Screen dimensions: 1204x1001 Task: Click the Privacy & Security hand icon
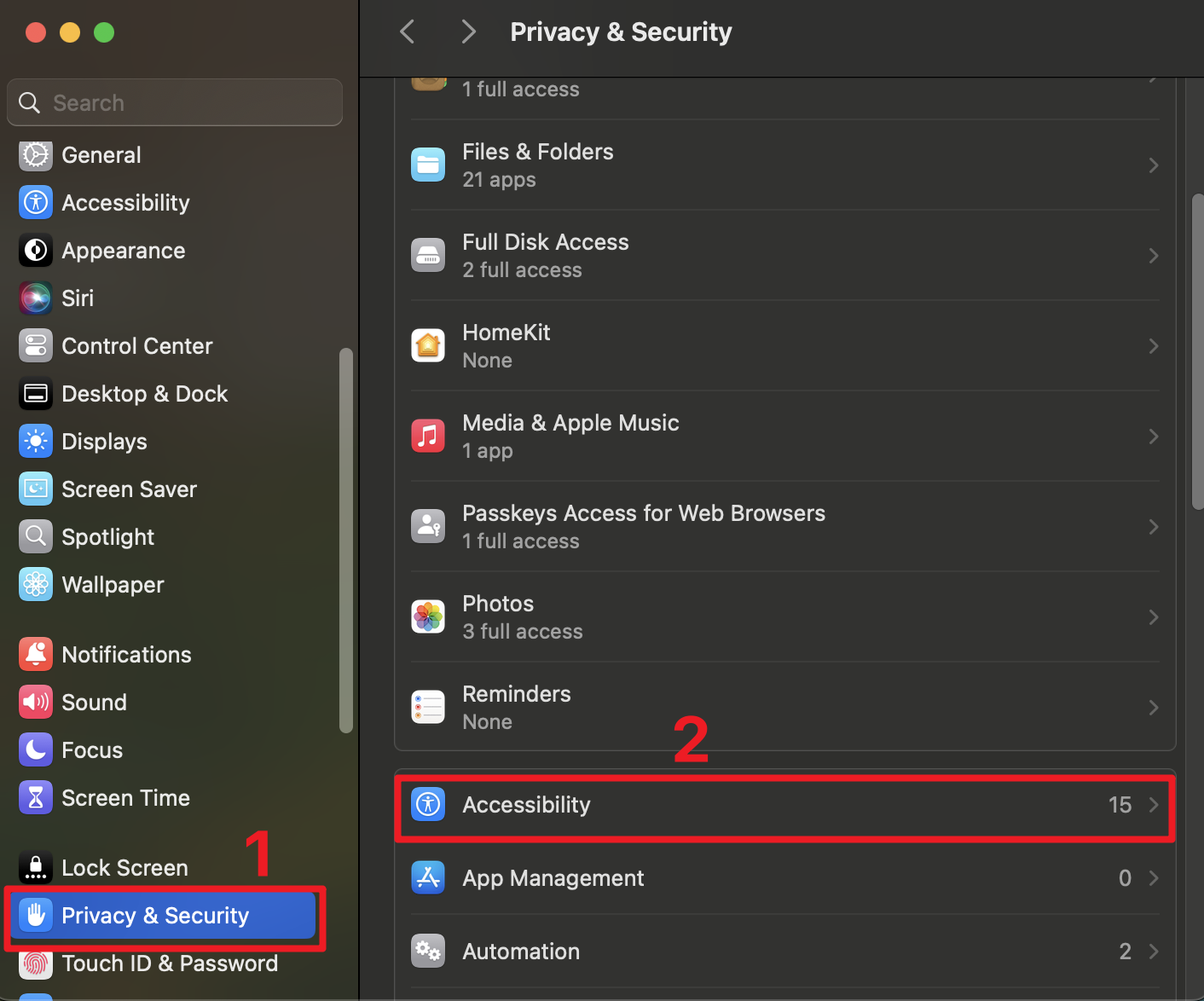pos(36,916)
